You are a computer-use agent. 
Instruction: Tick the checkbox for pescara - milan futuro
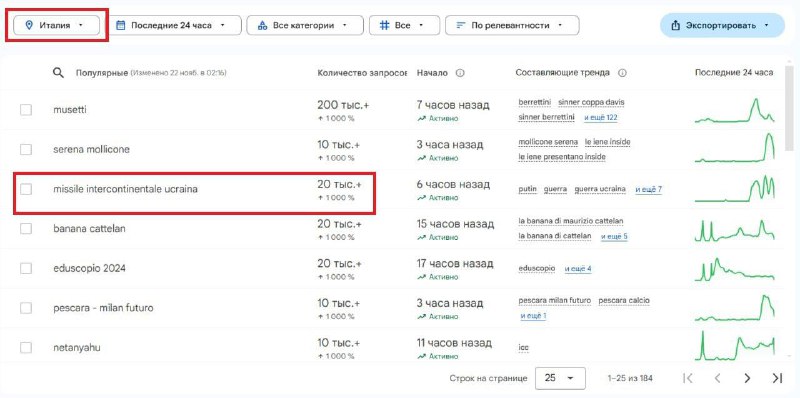26,308
